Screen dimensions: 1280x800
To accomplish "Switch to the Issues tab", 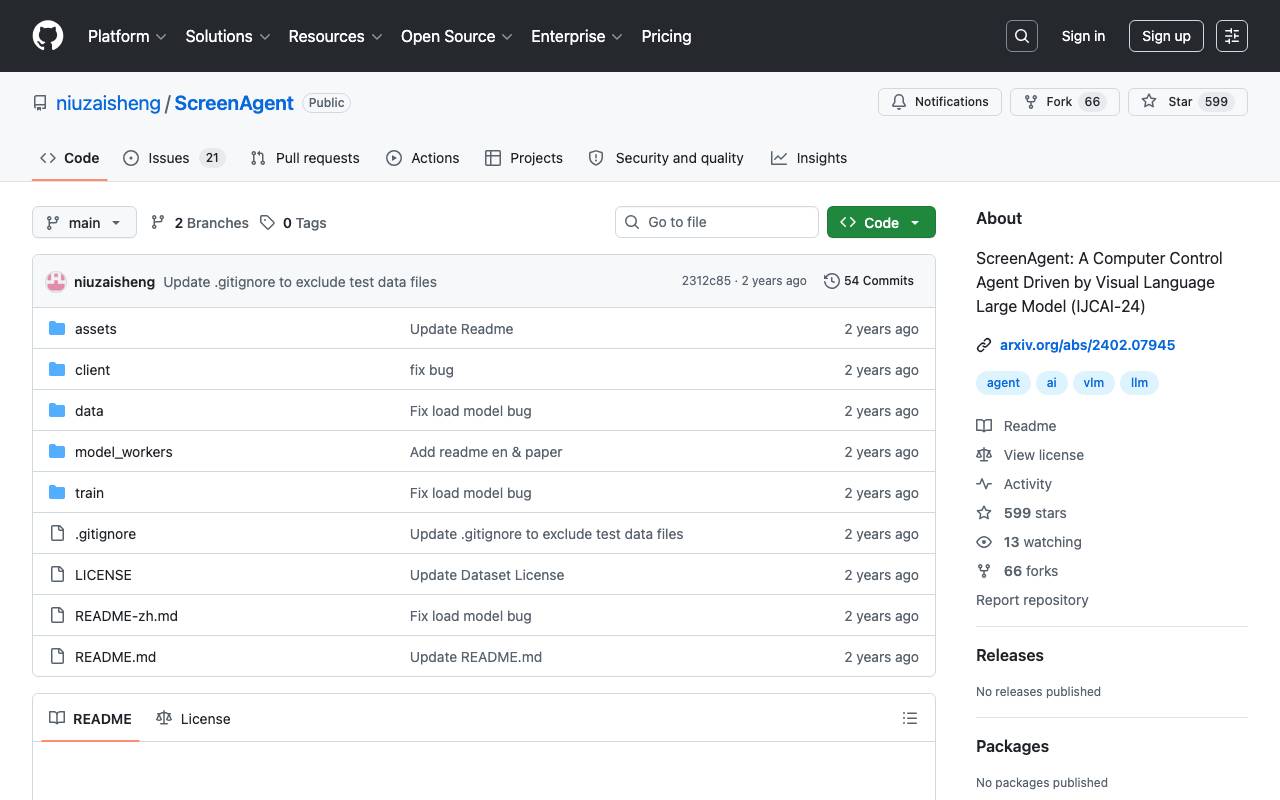I will click(x=174, y=158).
